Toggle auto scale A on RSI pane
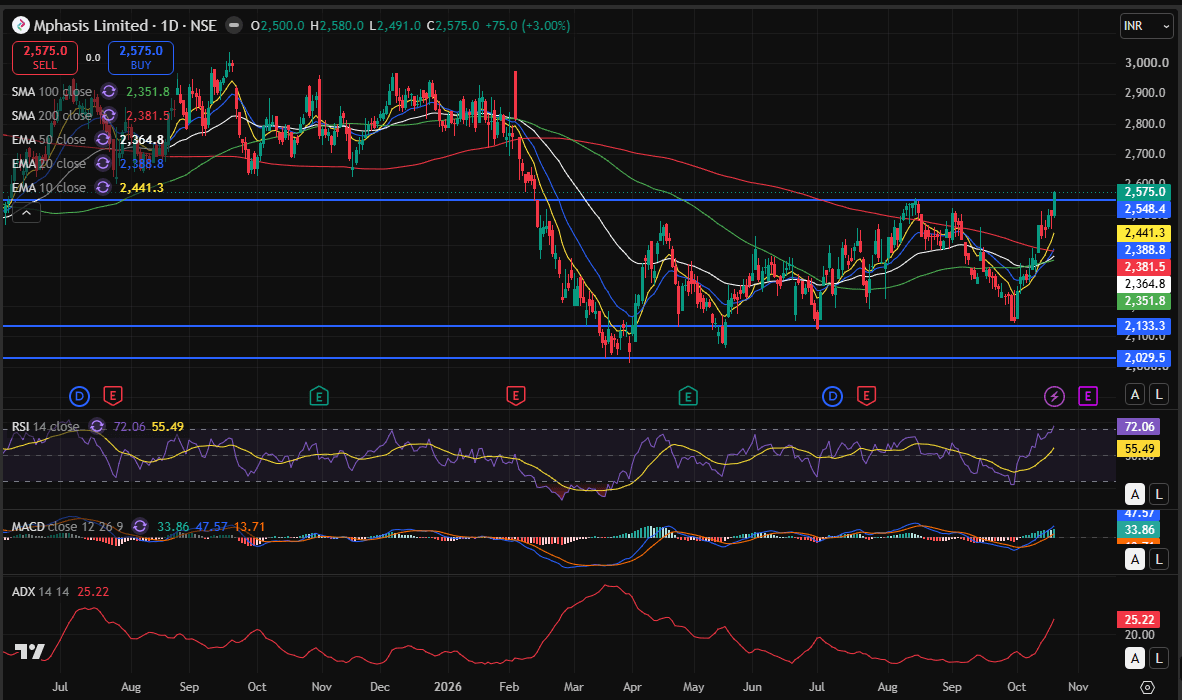 1135,494
